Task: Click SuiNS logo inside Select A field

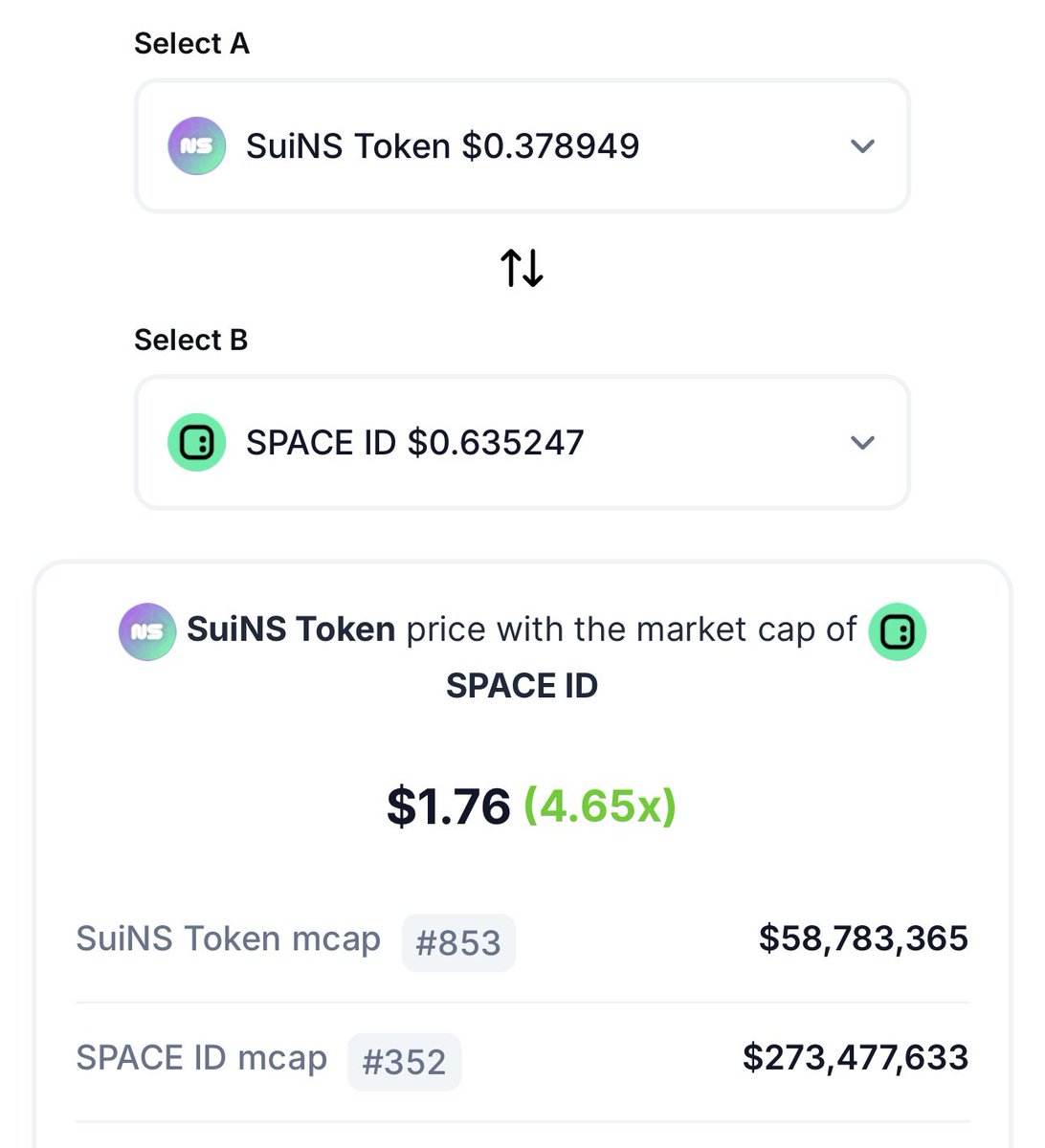Action: point(197,145)
